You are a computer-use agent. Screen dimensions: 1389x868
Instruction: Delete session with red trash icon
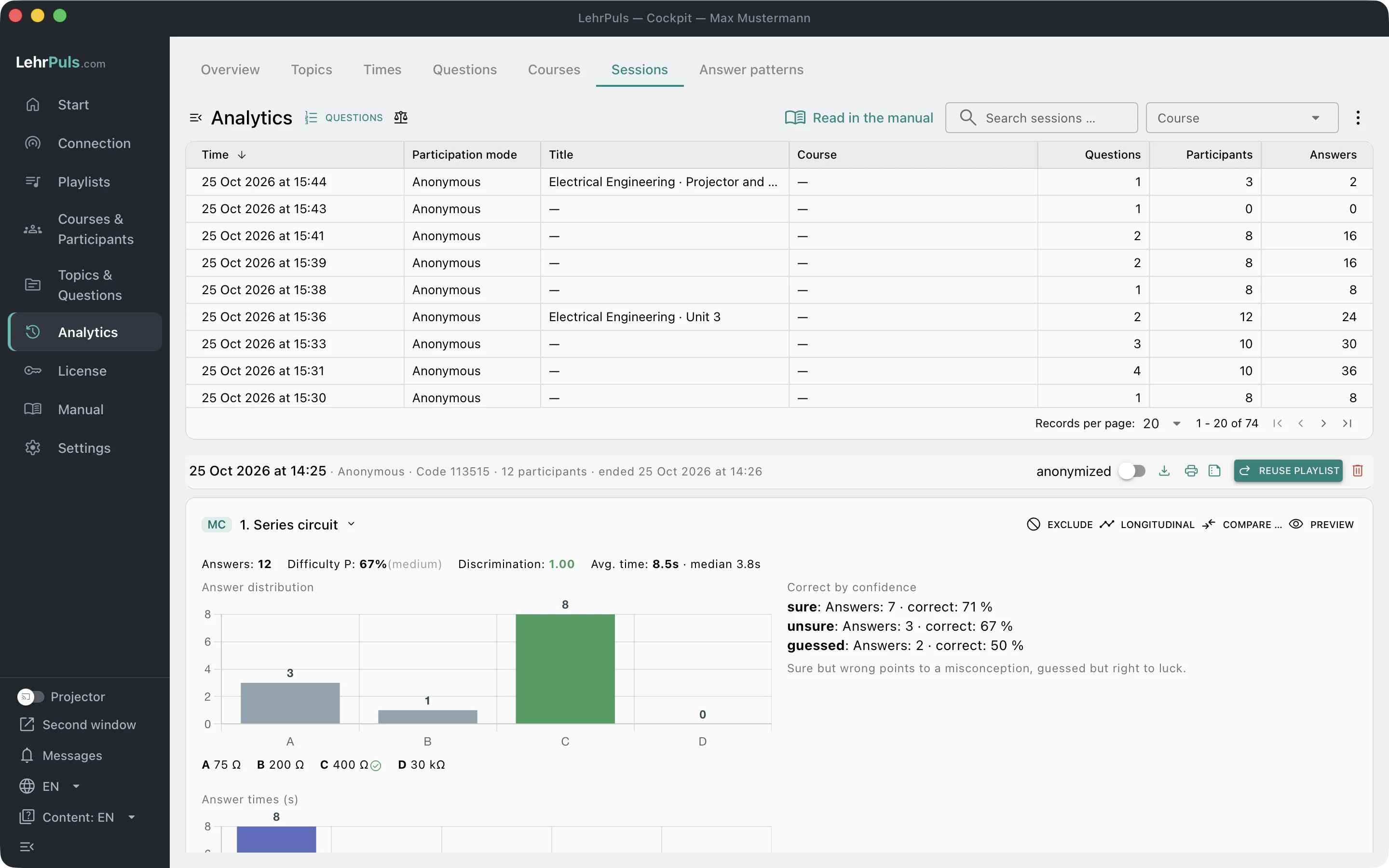1358,471
